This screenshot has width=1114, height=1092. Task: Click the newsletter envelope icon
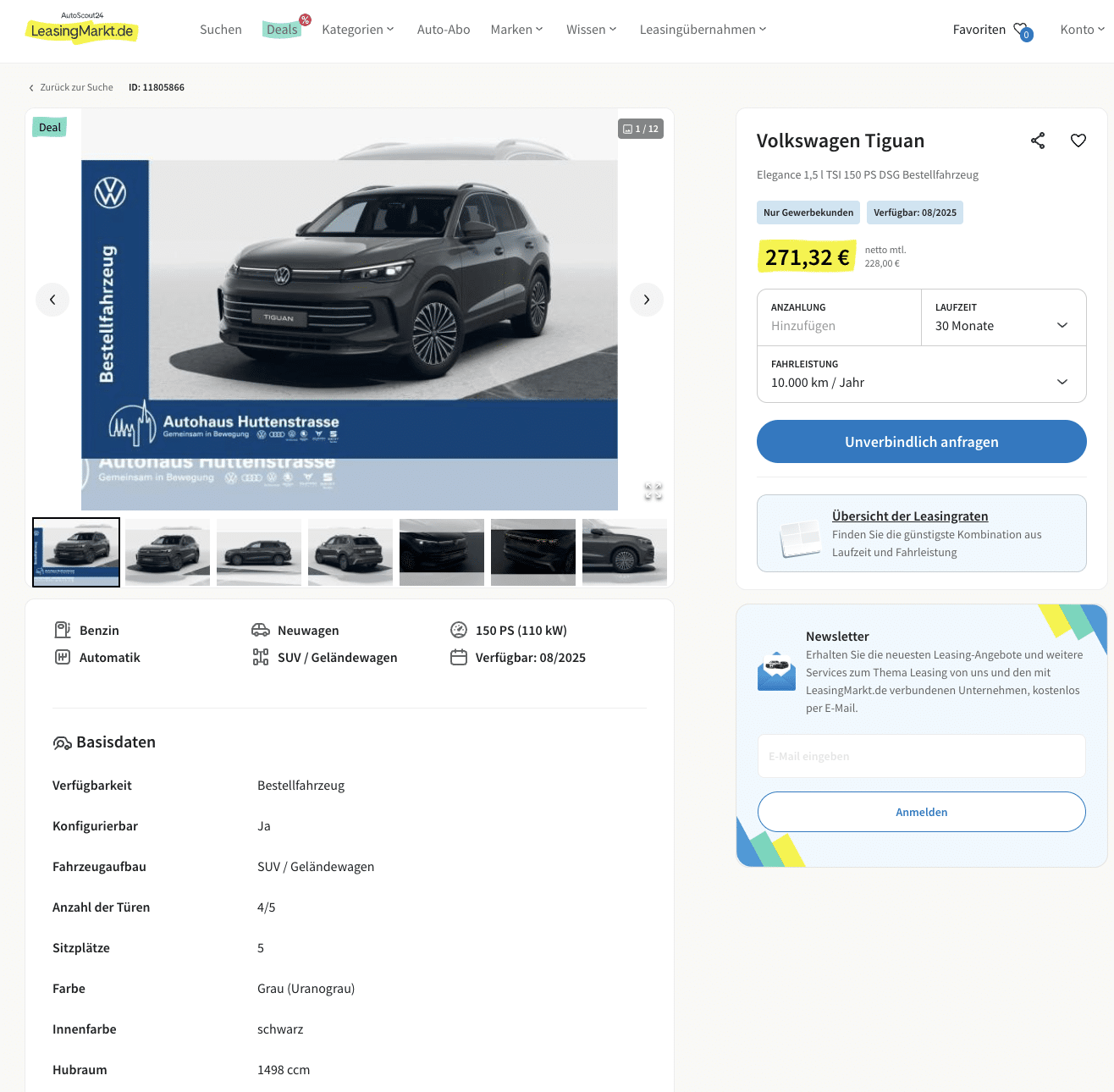click(776, 671)
